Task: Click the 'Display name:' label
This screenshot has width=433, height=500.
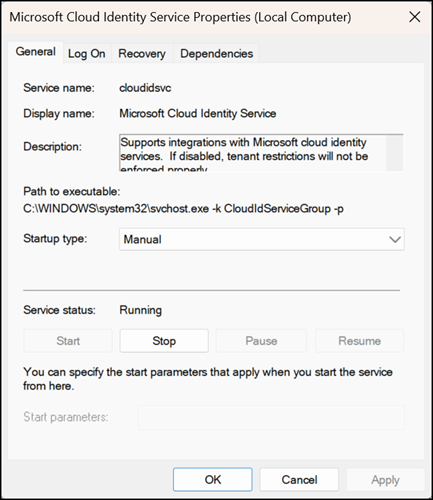Action: tap(59, 114)
